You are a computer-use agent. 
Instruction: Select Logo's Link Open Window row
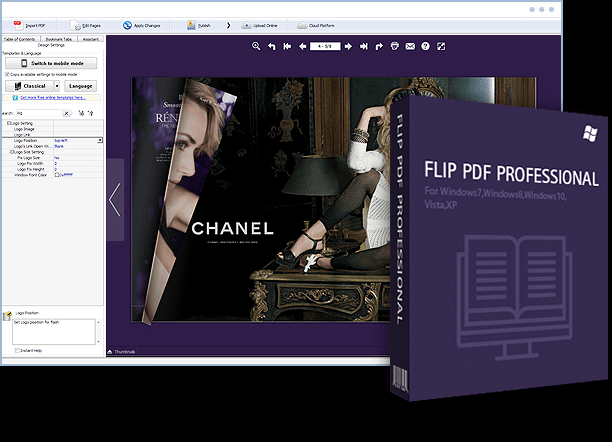tap(53, 146)
